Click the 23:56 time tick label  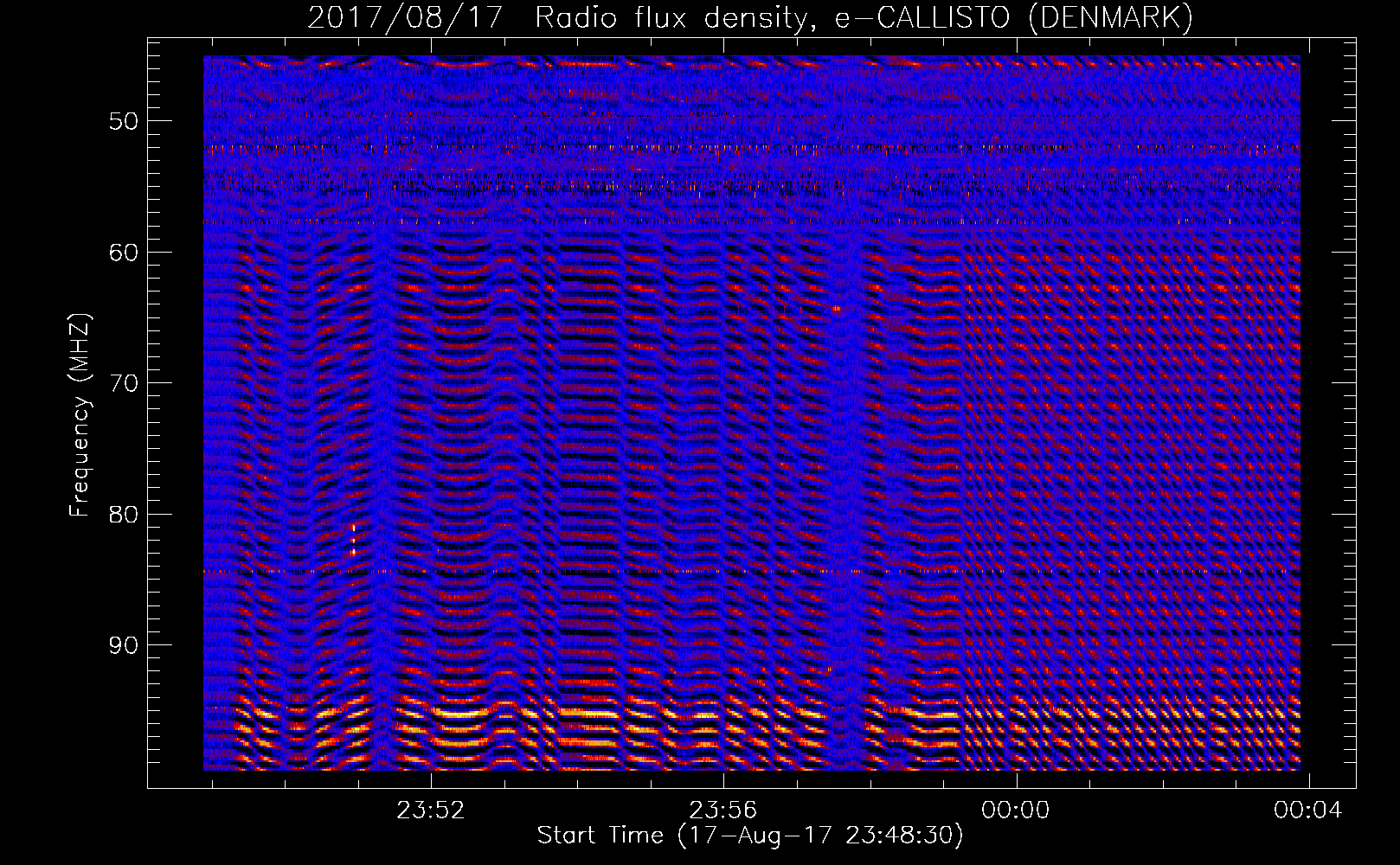[x=723, y=810]
